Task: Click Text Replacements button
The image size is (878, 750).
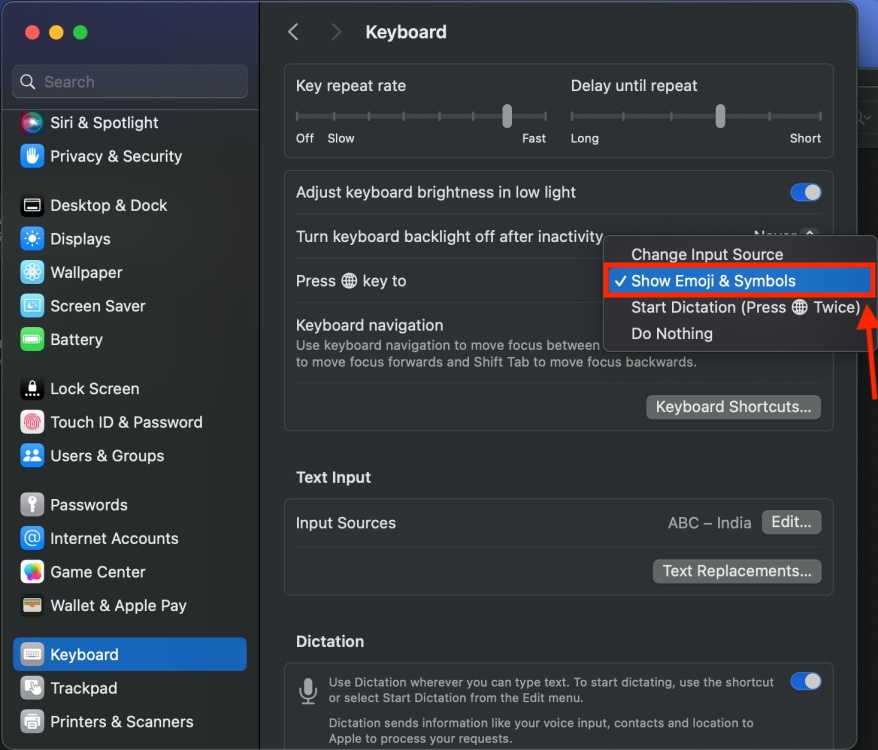Action: (x=737, y=571)
